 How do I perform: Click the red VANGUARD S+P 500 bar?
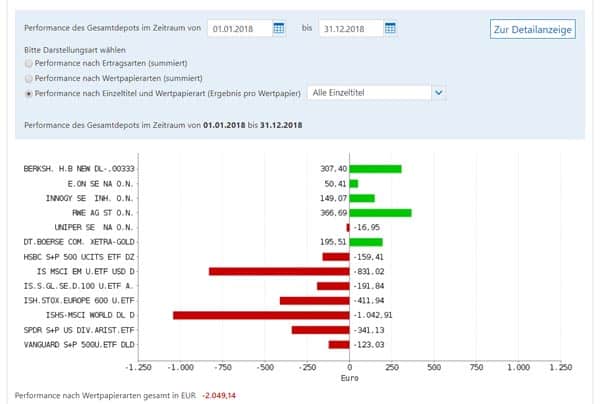coord(339,345)
